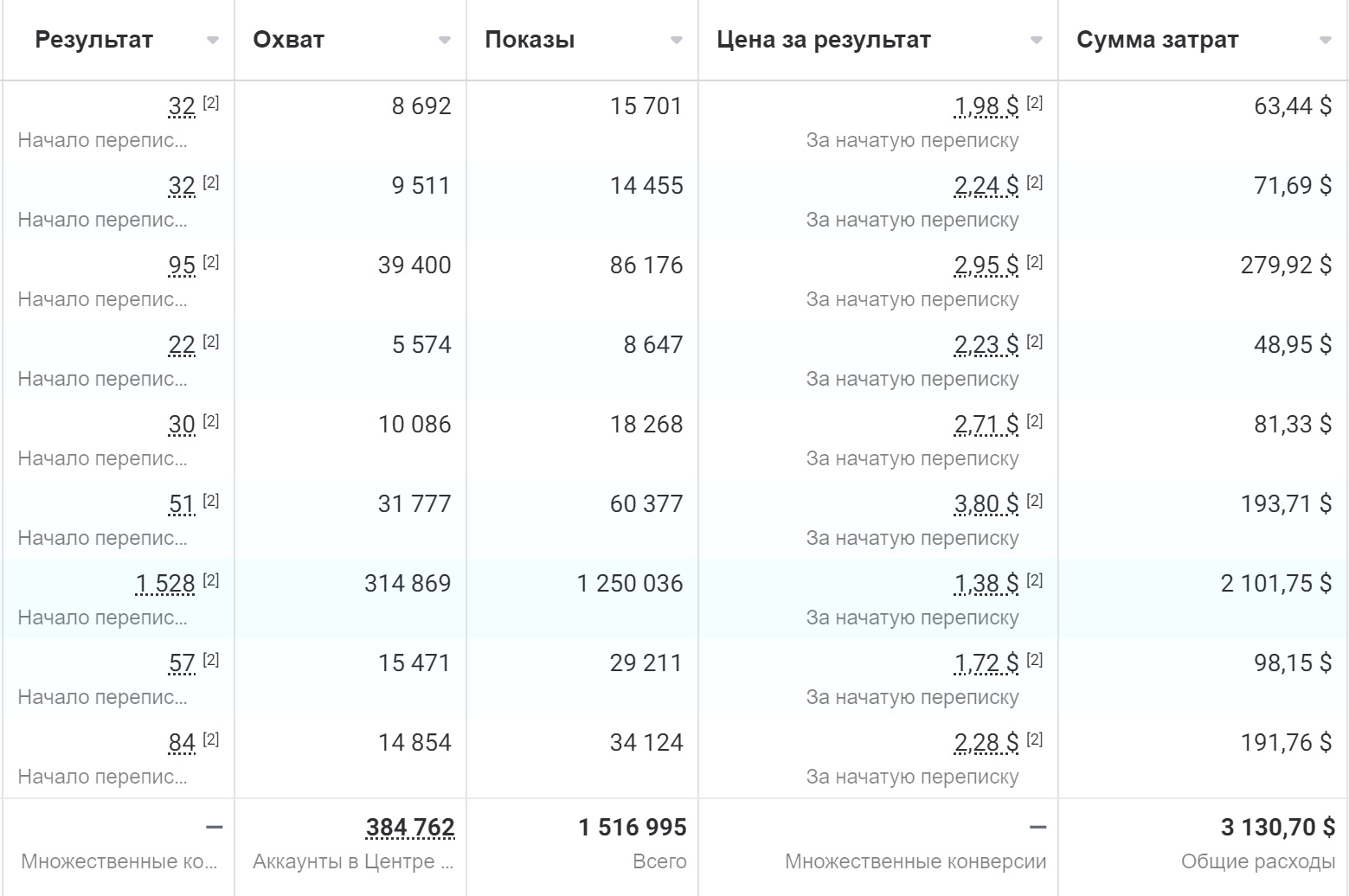Screen dimensions: 1349x896
Task: Click the 1 528 result value link
Action: (x=165, y=584)
